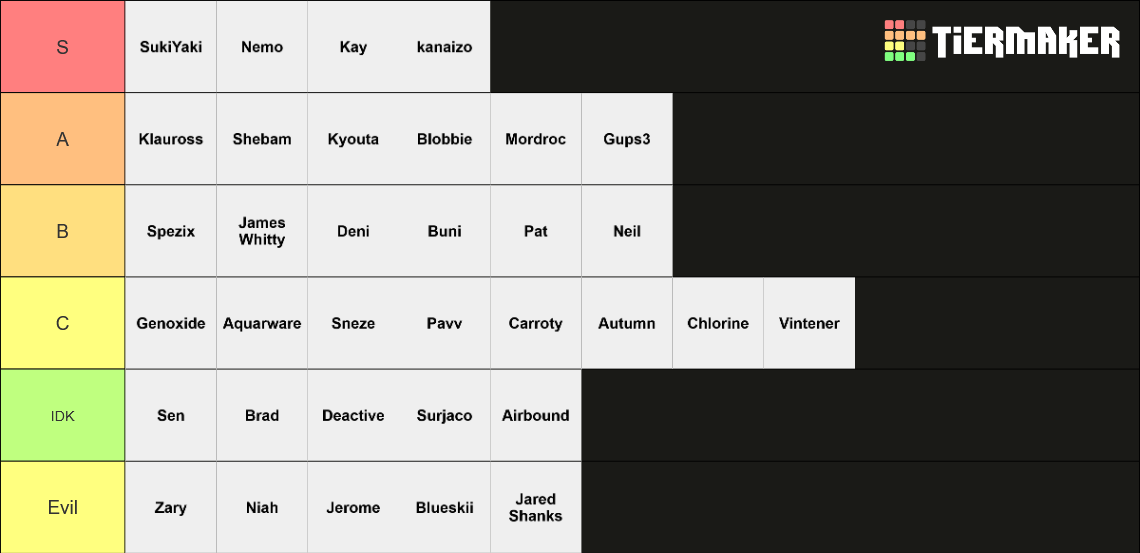Select the Mordroc tile
This screenshot has width=1140, height=553.
[536, 139]
